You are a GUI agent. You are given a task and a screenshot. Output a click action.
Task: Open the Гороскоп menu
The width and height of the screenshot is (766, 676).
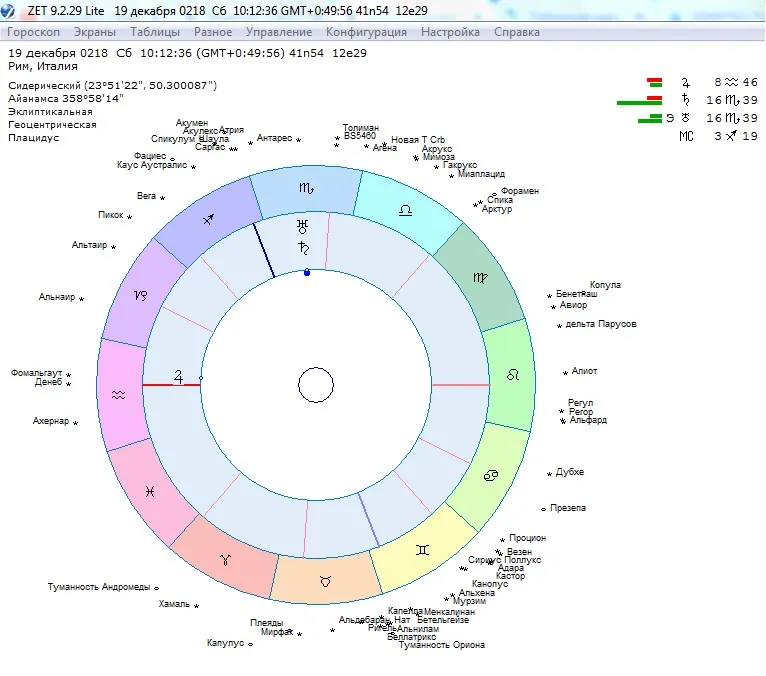click(35, 32)
